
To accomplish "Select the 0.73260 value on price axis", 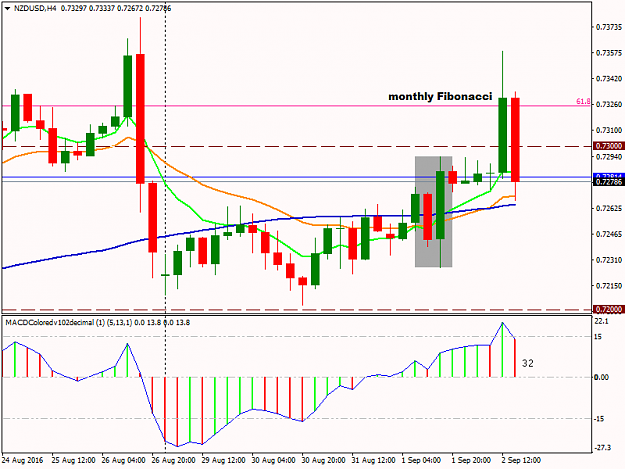I will pyautogui.click(x=609, y=104).
